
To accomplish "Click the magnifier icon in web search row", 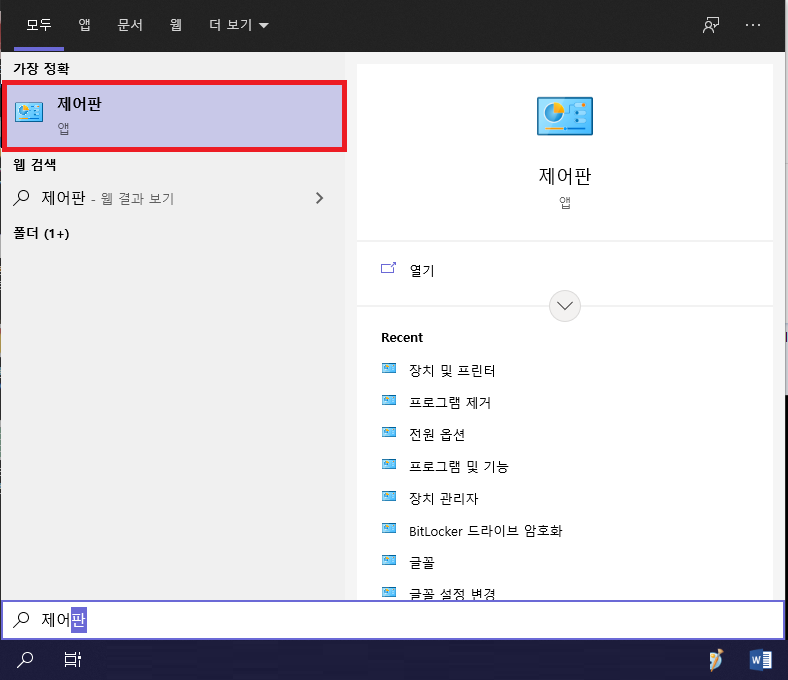I will [21, 198].
